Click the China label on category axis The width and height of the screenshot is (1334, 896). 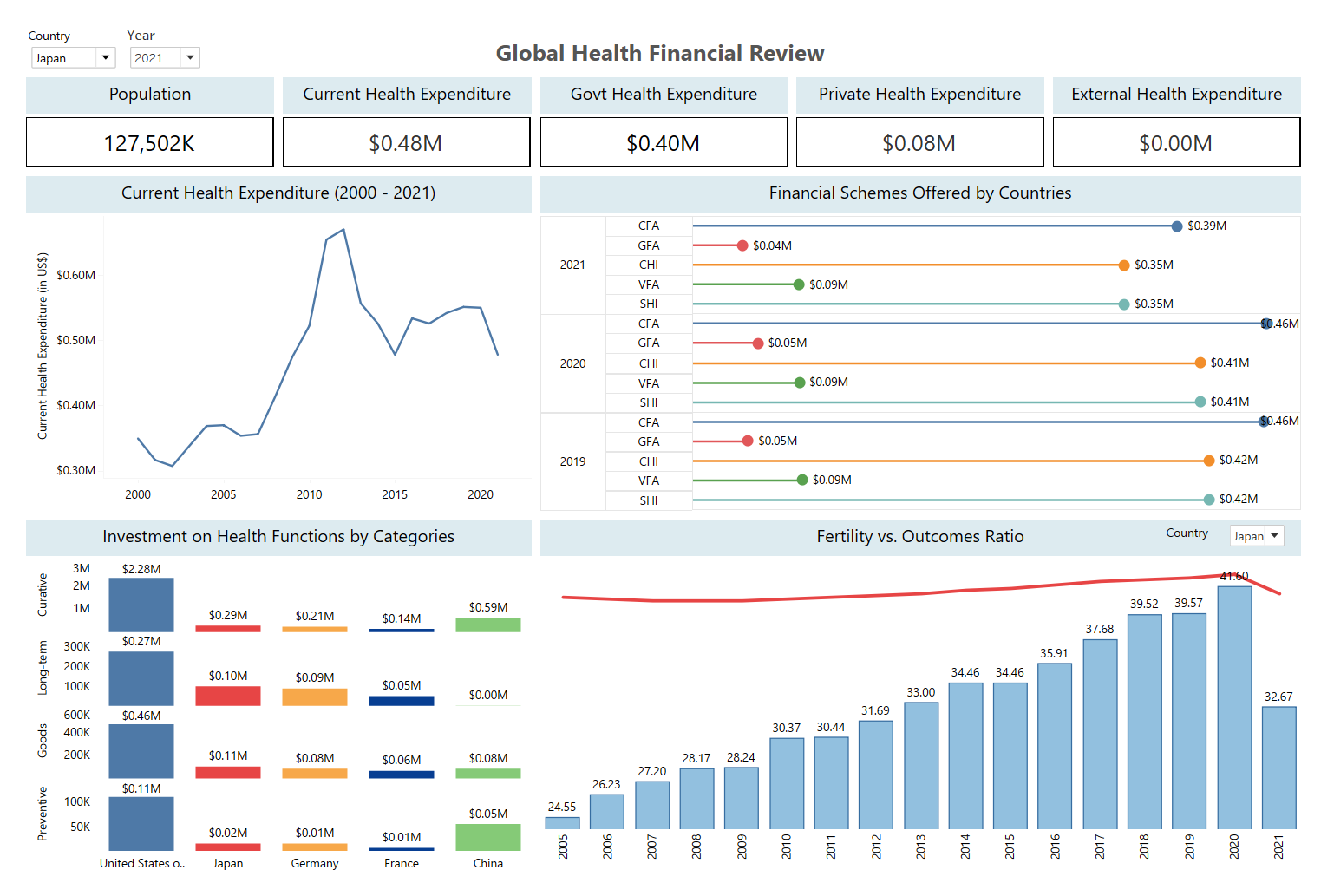coord(488,864)
